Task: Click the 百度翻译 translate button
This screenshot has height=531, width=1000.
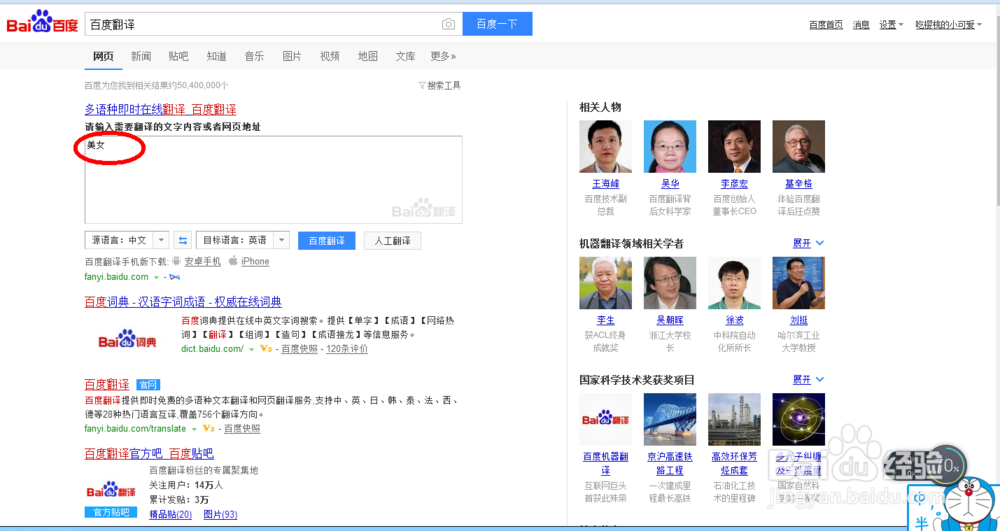Action: 327,241
